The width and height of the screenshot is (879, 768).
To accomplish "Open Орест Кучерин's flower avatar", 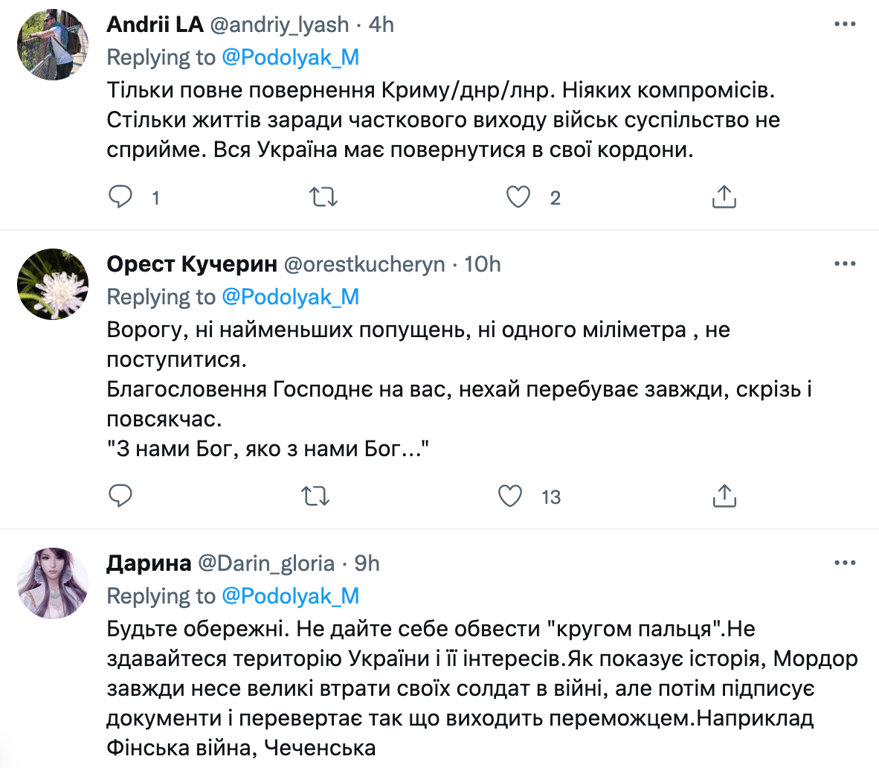I will [x=53, y=284].
